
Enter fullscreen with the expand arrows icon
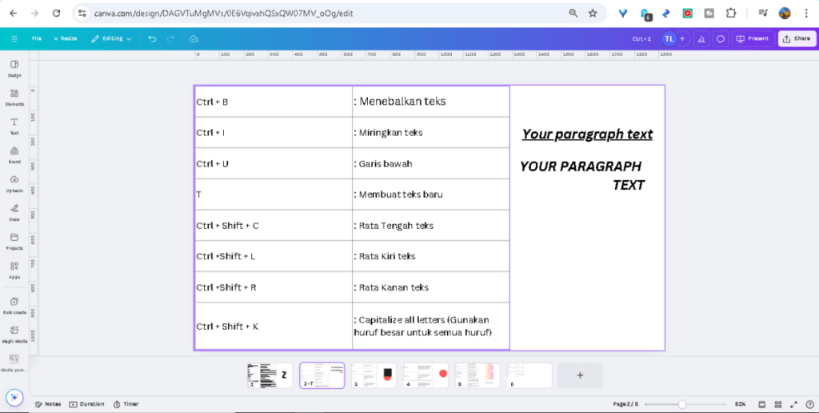point(794,404)
